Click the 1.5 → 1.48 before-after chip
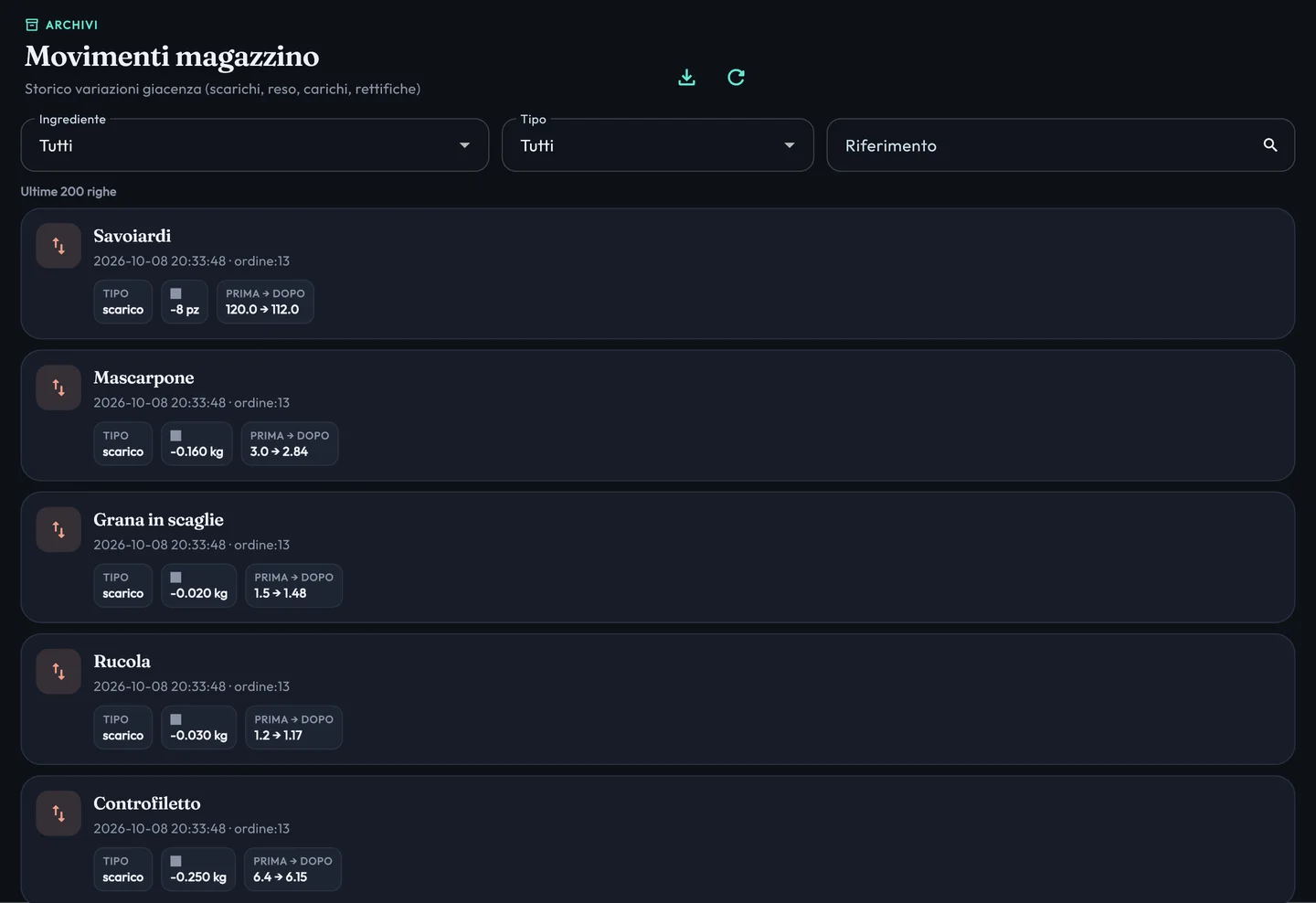 [x=293, y=586]
